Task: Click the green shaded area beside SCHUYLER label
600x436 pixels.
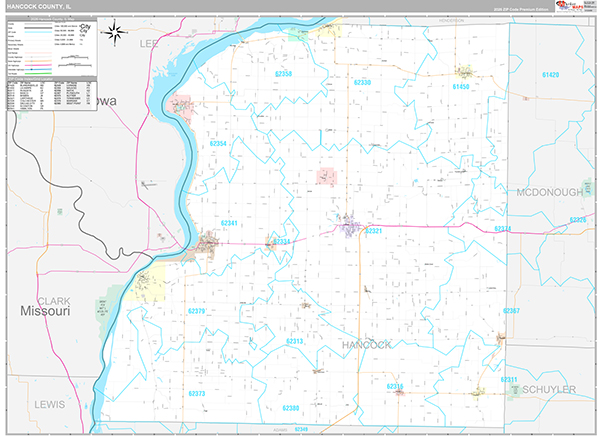Action: click(515, 390)
